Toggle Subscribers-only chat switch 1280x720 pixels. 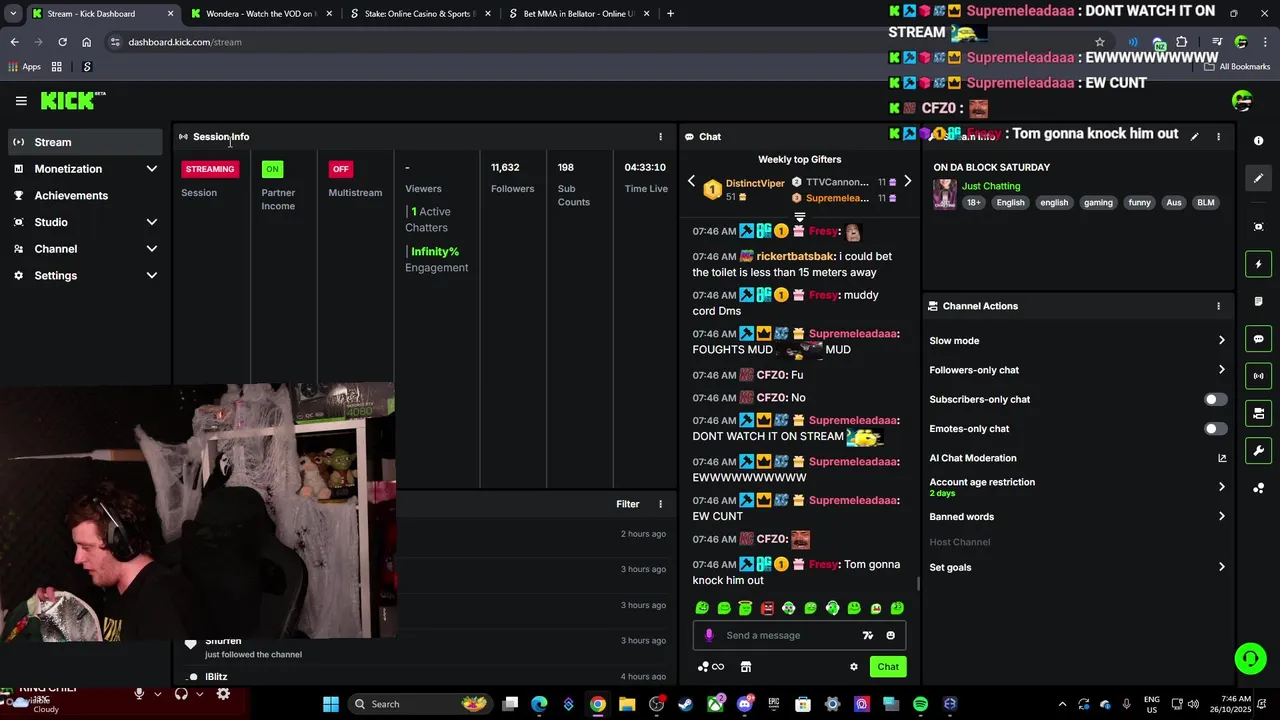click(x=1215, y=399)
